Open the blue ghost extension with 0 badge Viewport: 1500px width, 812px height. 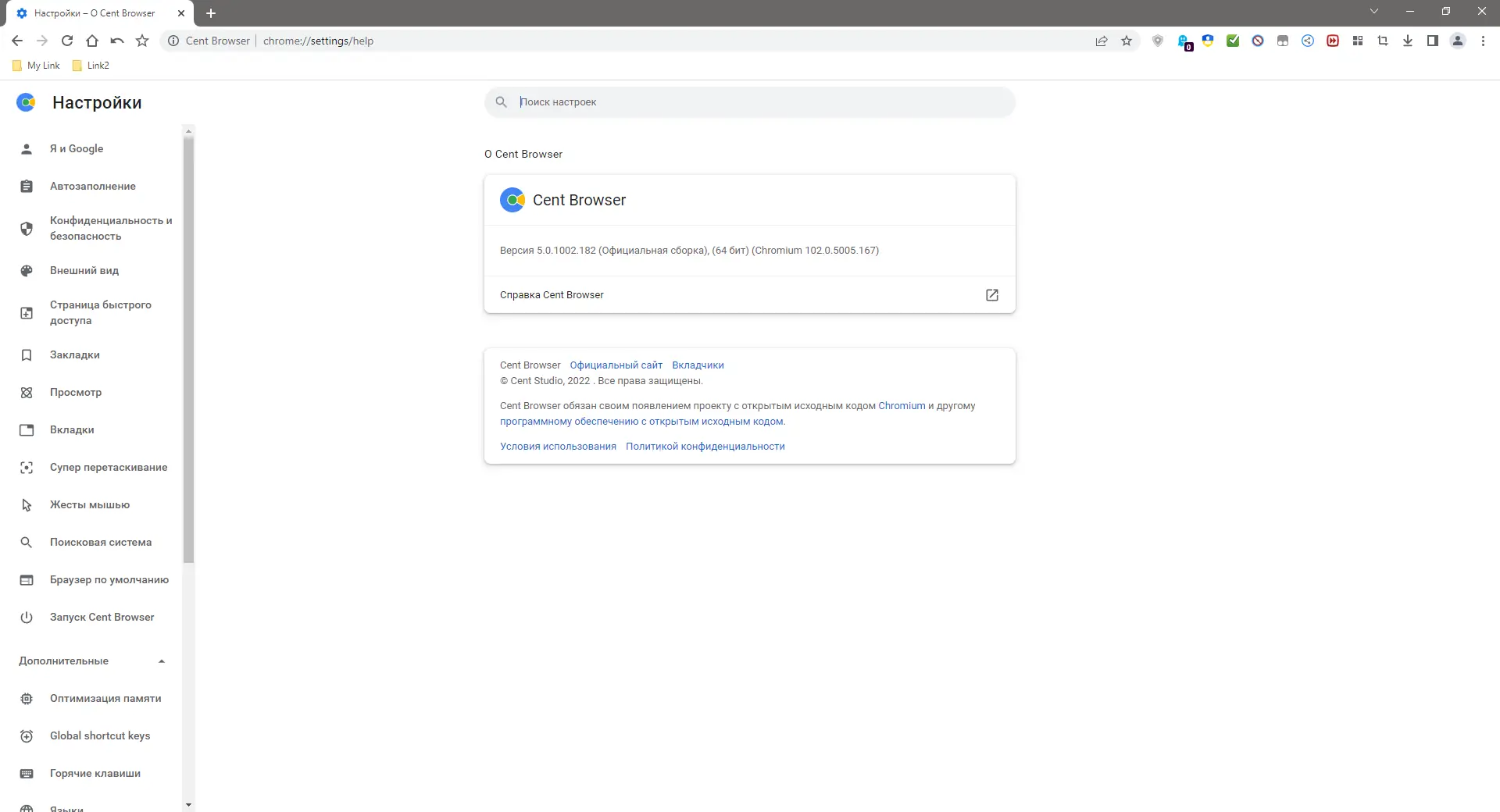pos(1184,41)
